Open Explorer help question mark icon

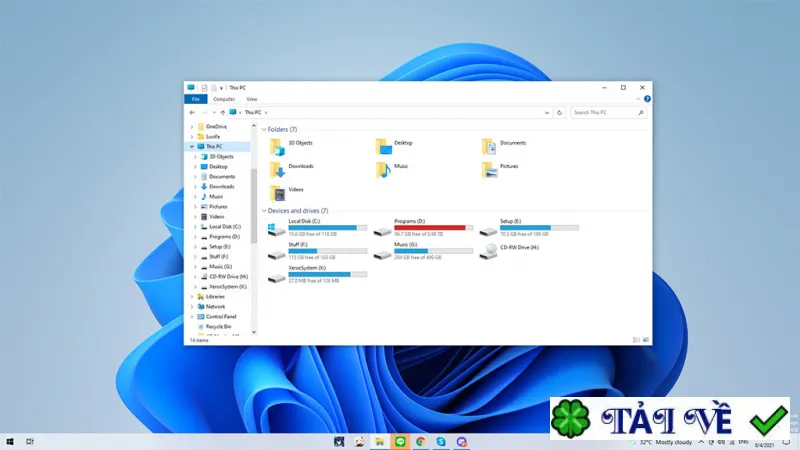pos(647,99)
